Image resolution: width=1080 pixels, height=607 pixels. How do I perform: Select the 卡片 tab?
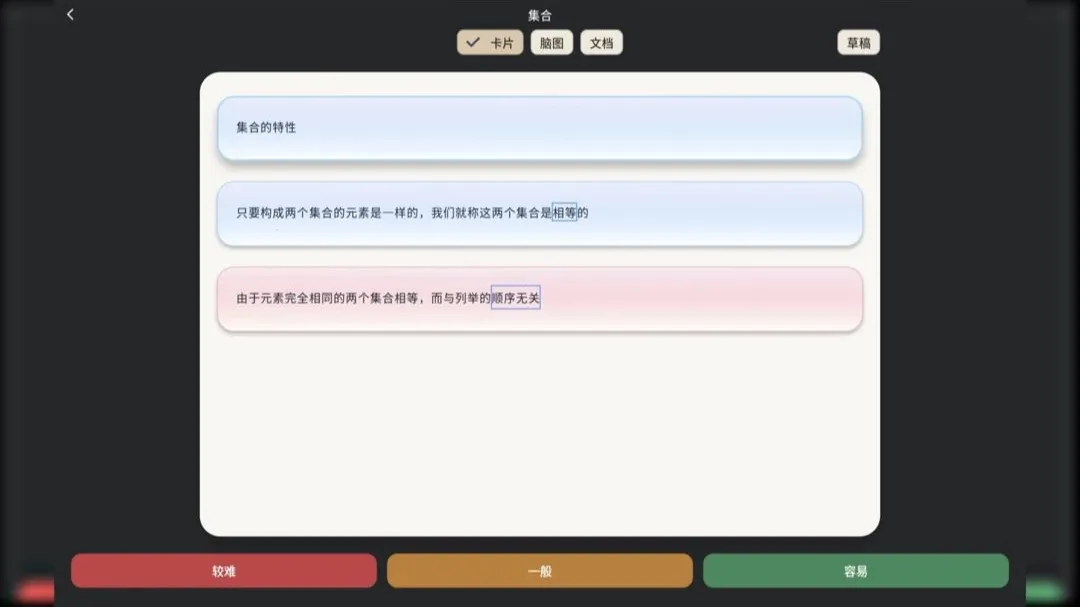(490, 43)
